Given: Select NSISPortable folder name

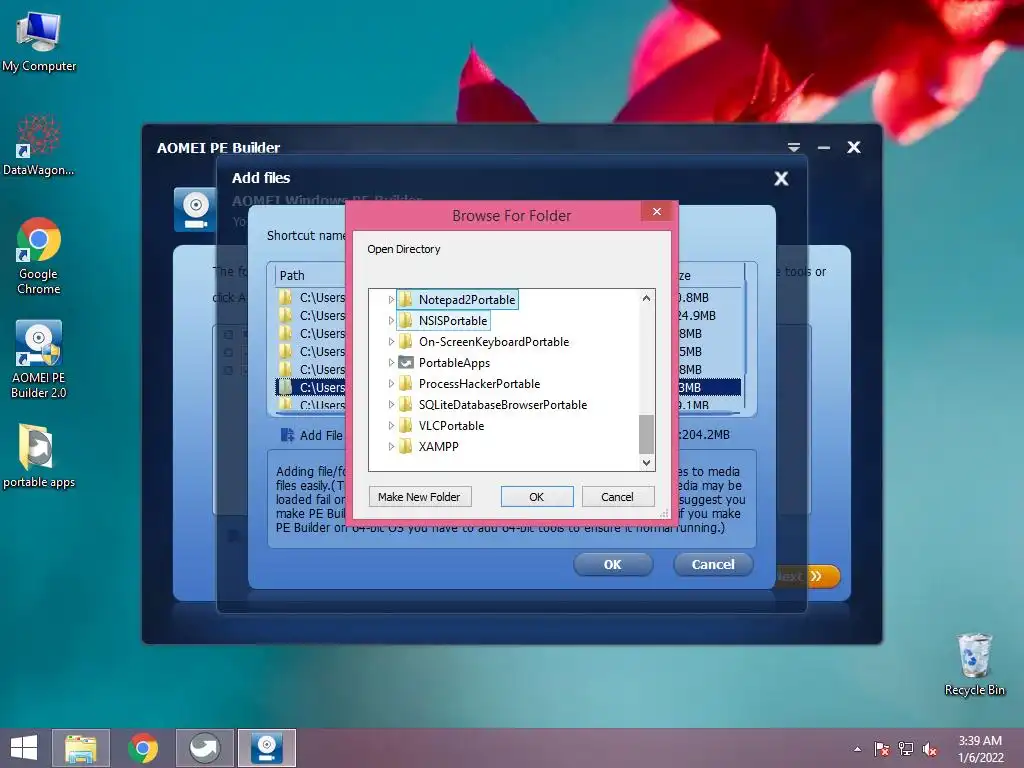Looking at the screenshot, I should (453, 321).
